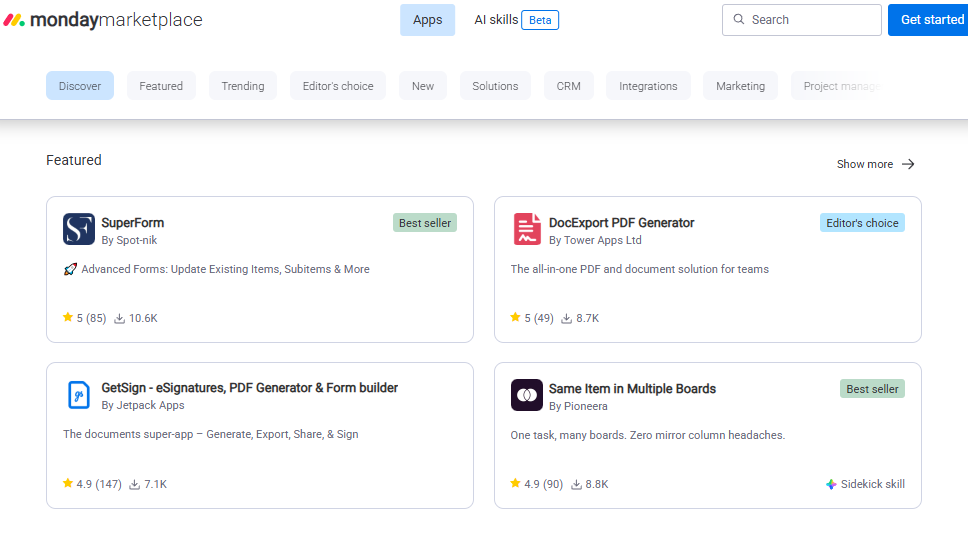
Task: Select the Marketing category
Action: (x=740, y=86)
